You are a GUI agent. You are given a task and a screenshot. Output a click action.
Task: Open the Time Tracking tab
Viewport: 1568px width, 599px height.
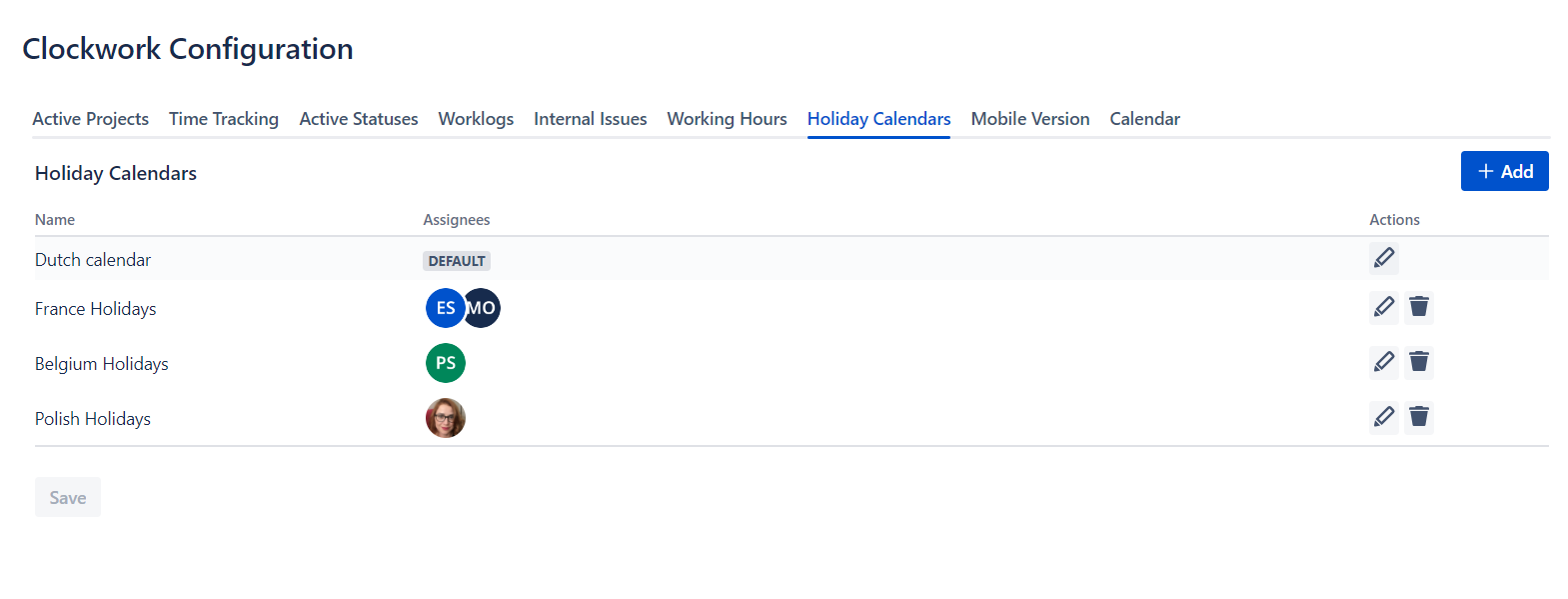pyautogui.click(x=223, y=118)
